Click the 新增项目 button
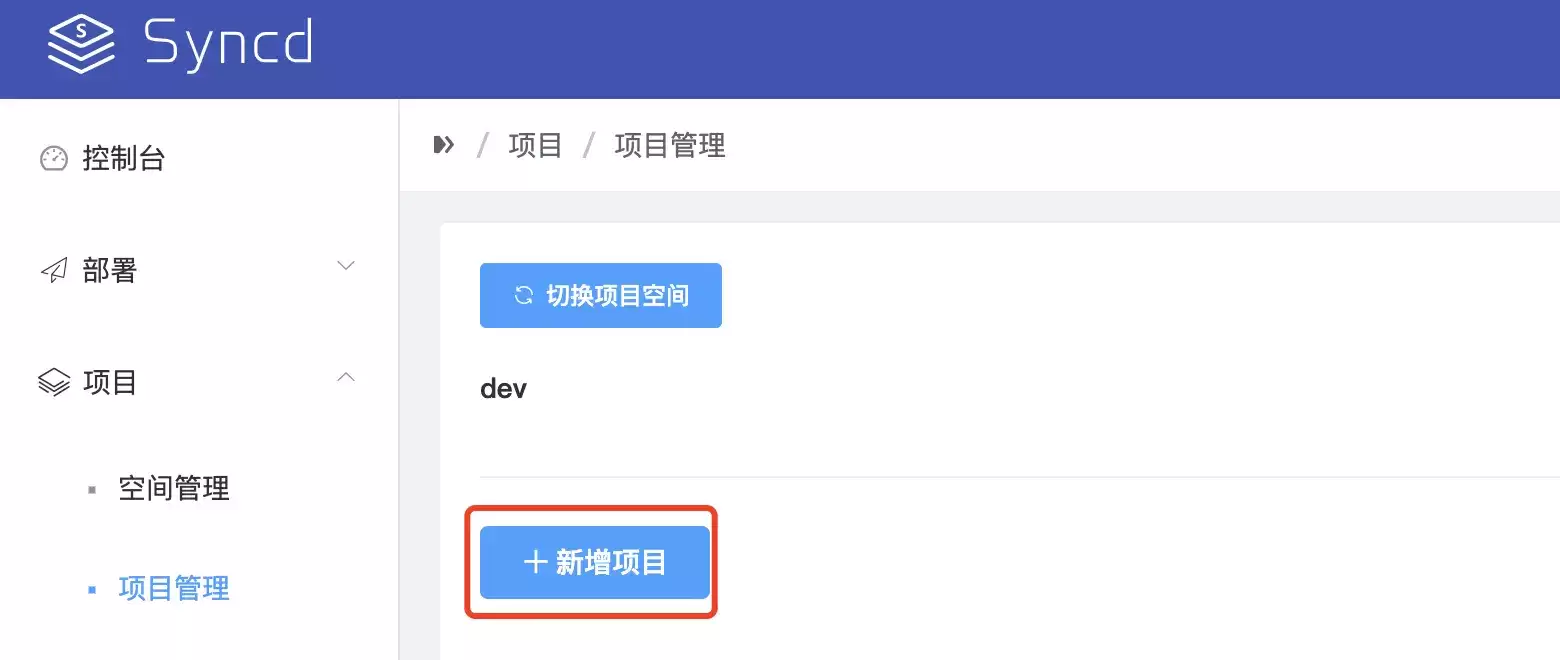 (595, 562)
